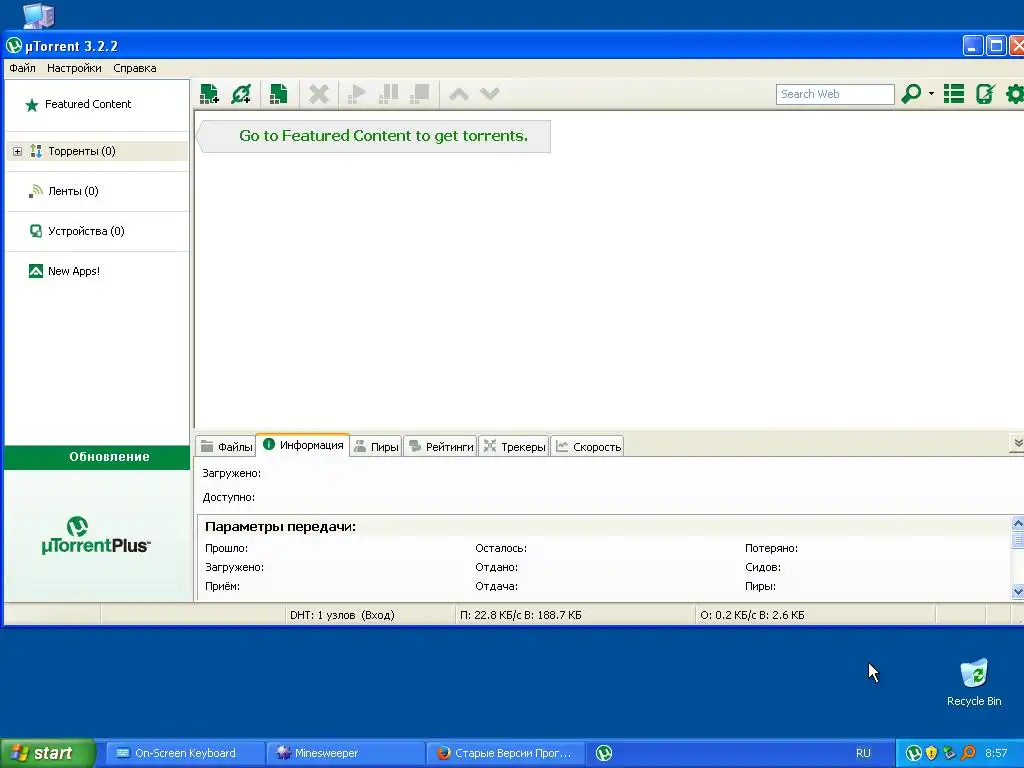Click the Go to Featured Content banner
The image size is (1024, 768).
point(374,136)
